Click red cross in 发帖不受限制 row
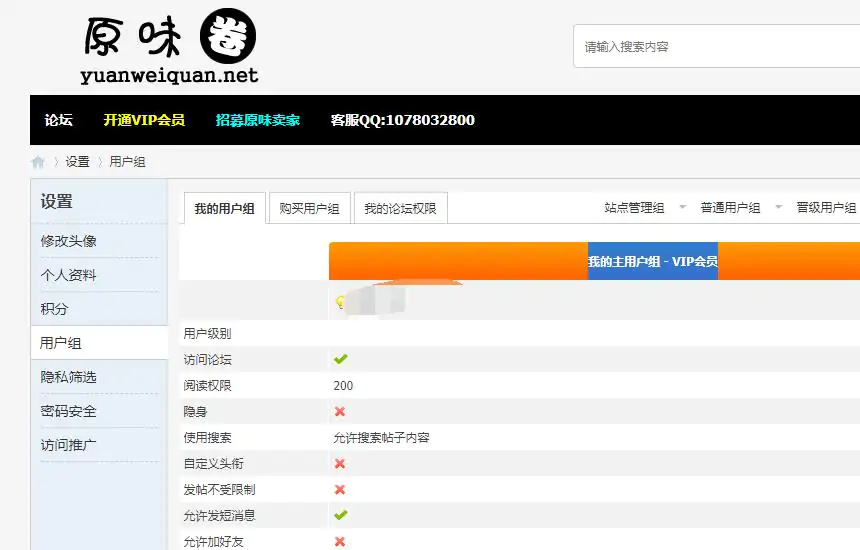Viewport: 860px width, 550px height. click(340, 489)
